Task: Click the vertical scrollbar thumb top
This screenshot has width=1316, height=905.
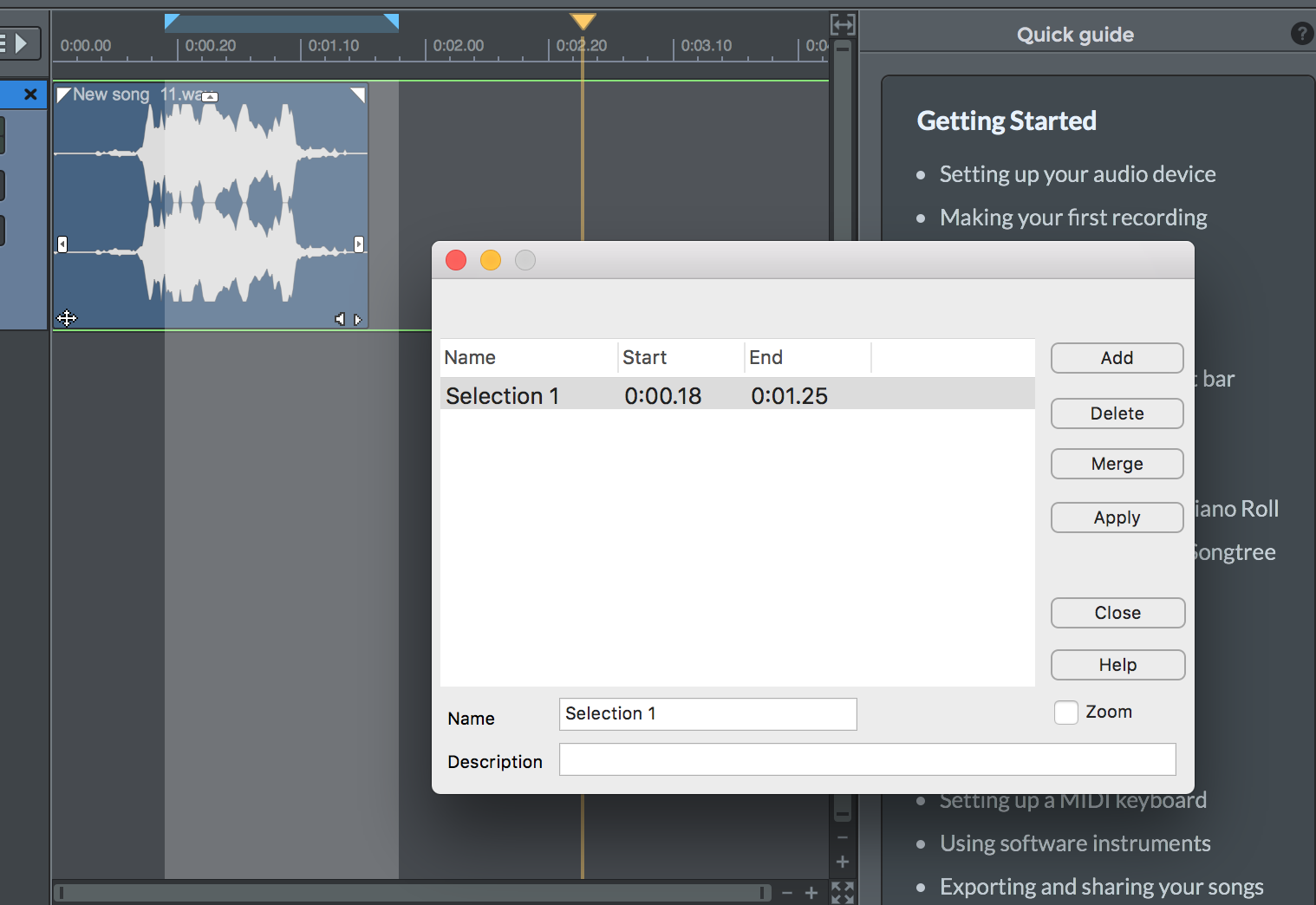Action: point(843,49)
